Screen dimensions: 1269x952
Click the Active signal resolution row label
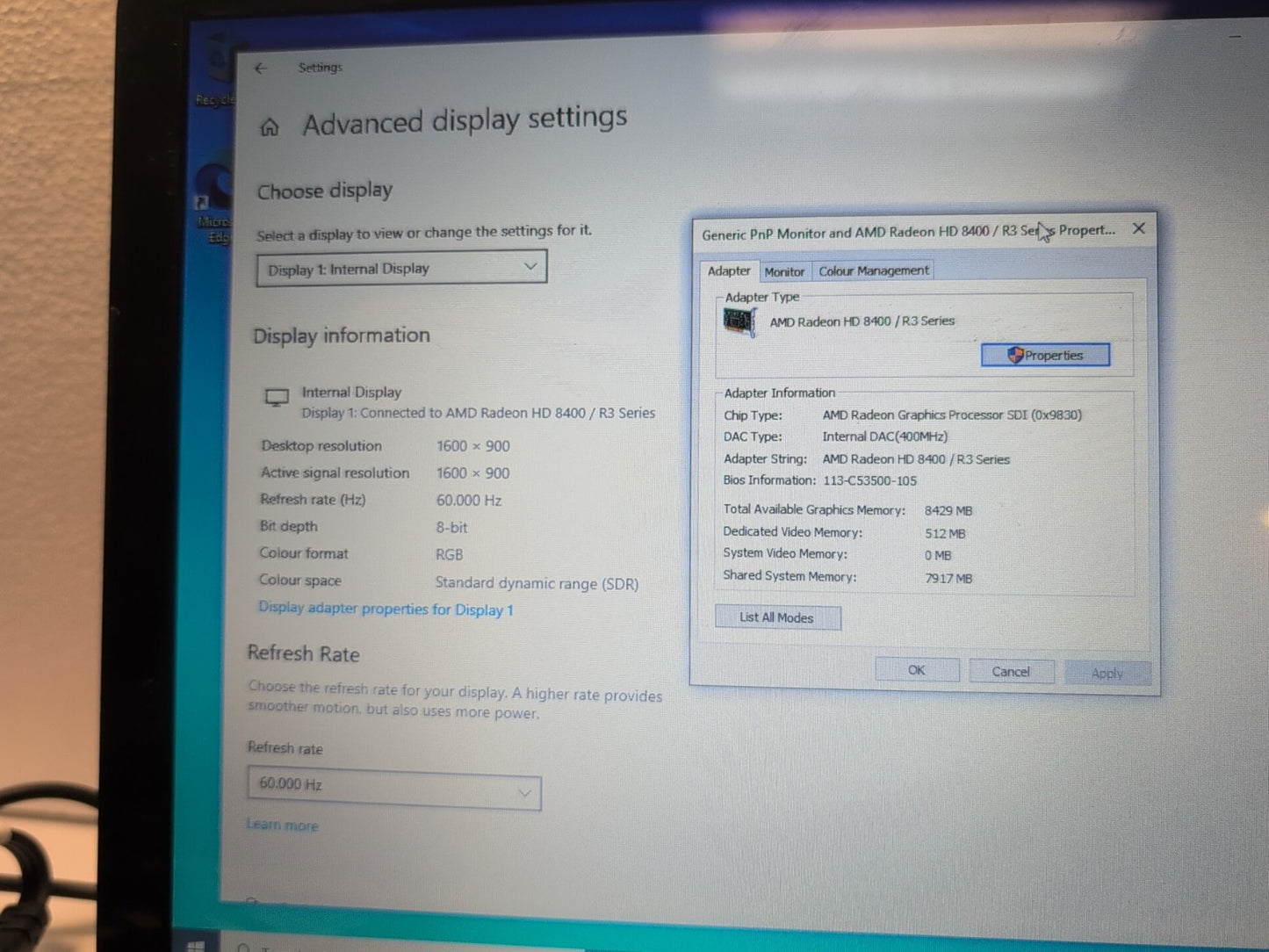(x=335, y=472)
